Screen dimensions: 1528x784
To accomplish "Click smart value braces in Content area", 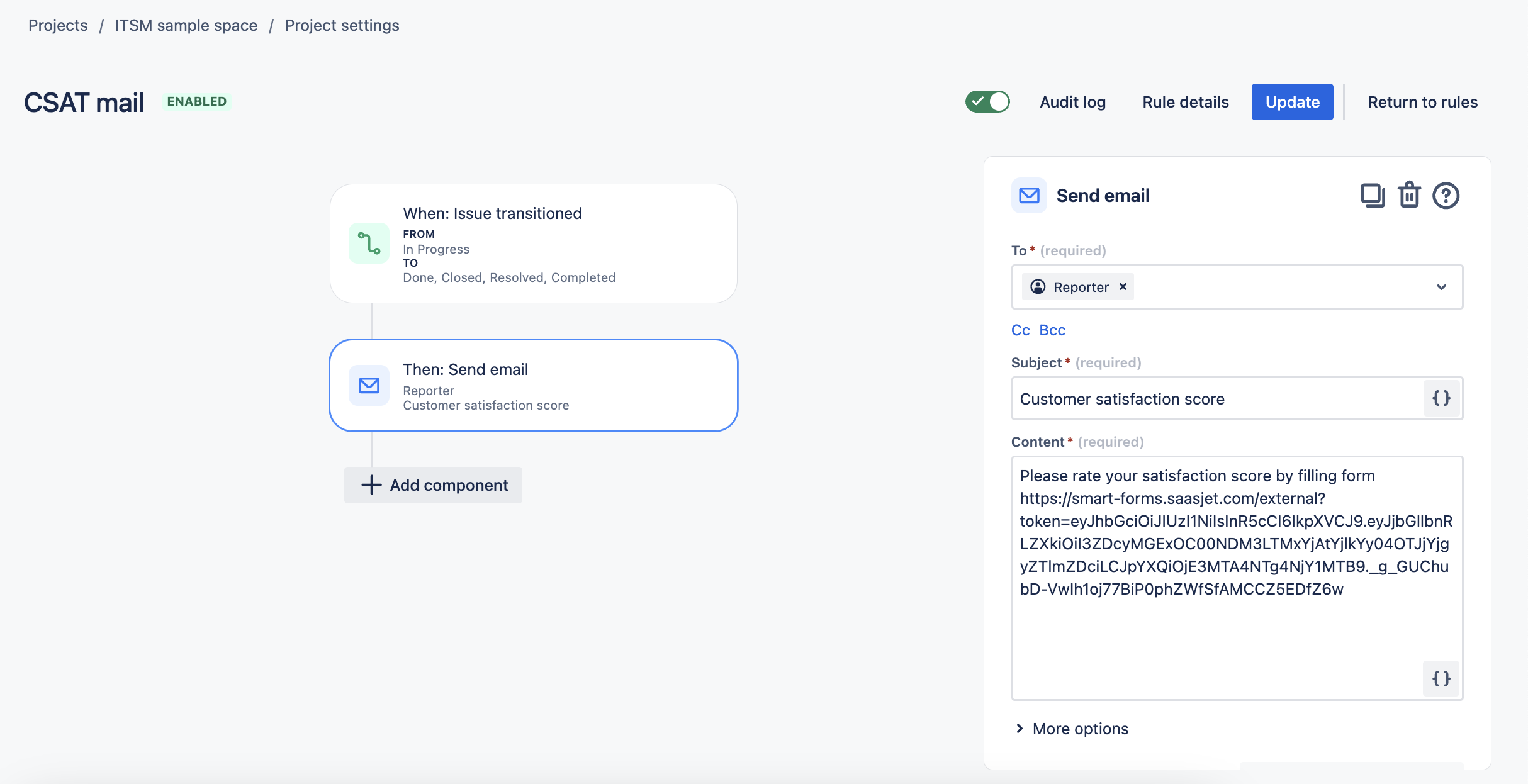I will pos(1441,678).
